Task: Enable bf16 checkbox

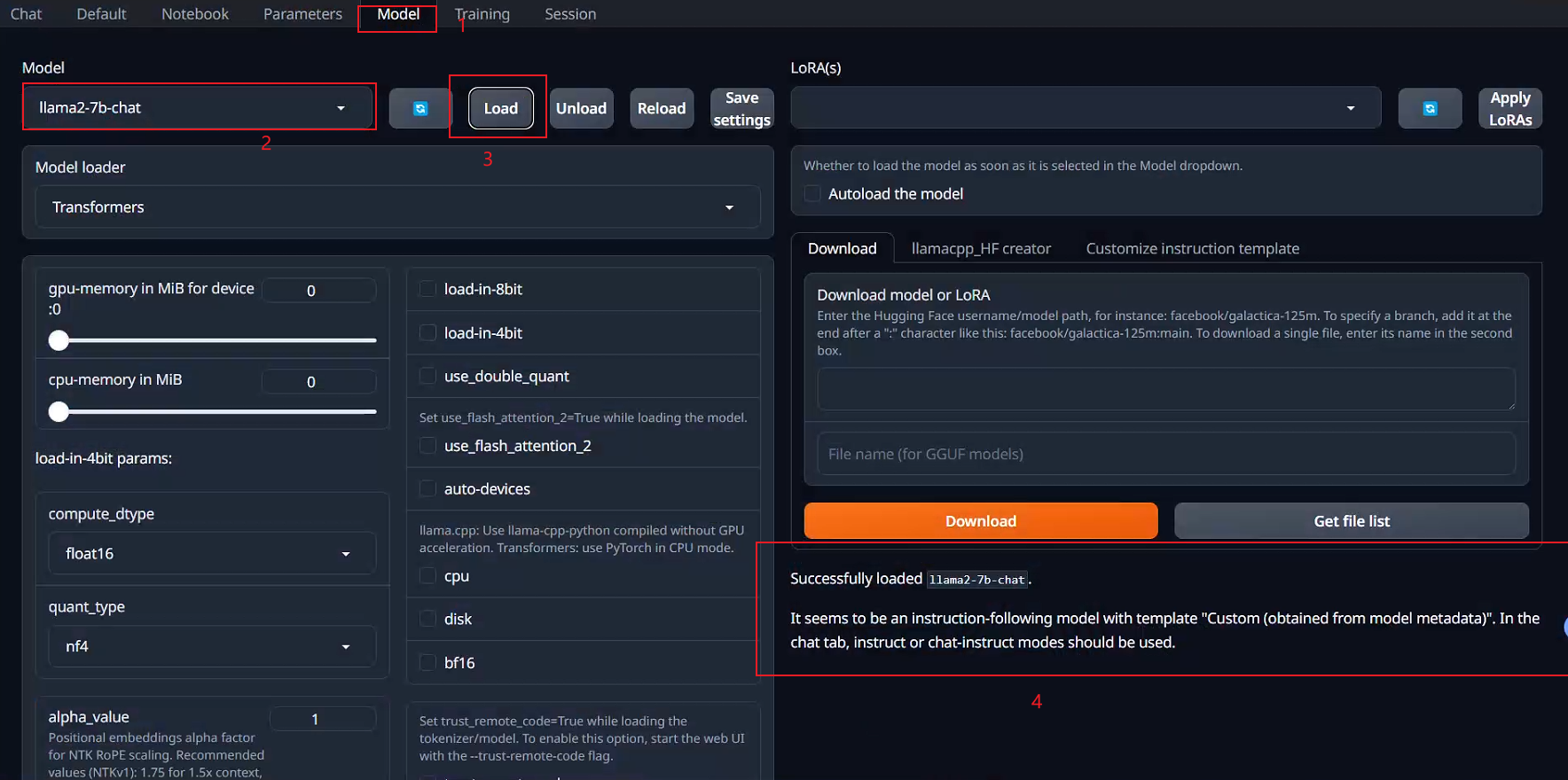Action: click(428, 662)
